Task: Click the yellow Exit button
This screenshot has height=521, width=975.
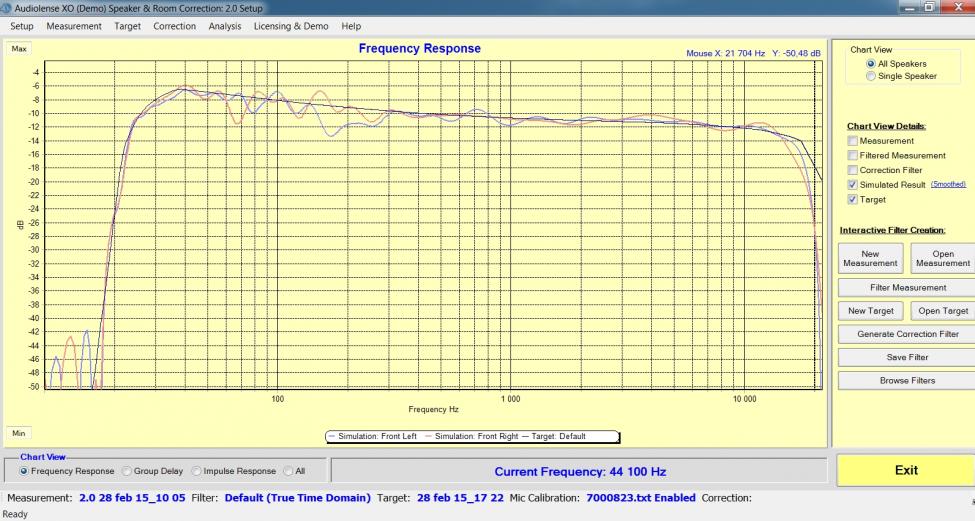Action: click(906, 470)
